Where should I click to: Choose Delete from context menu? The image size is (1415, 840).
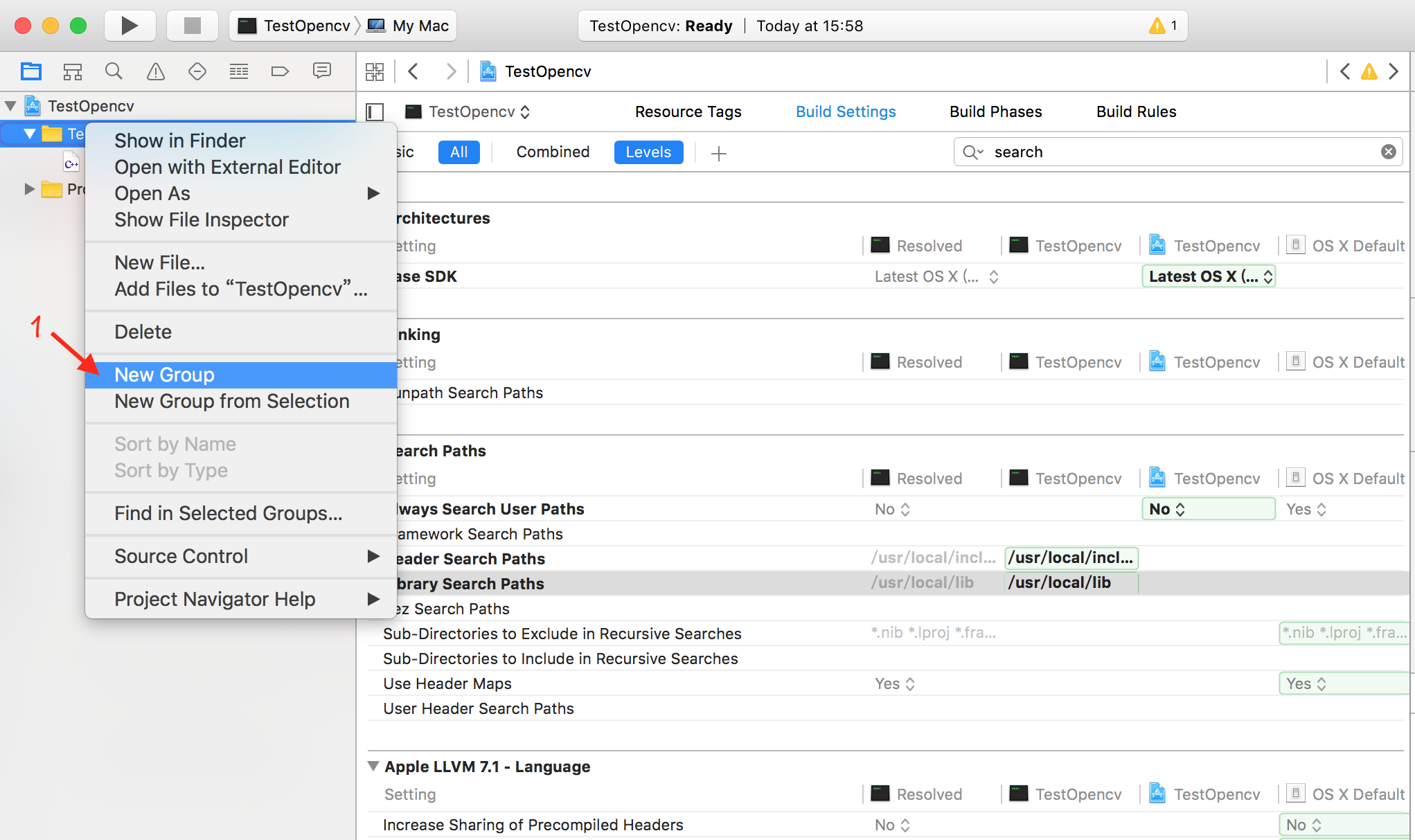pyautogui.click(x=241, y=332)
